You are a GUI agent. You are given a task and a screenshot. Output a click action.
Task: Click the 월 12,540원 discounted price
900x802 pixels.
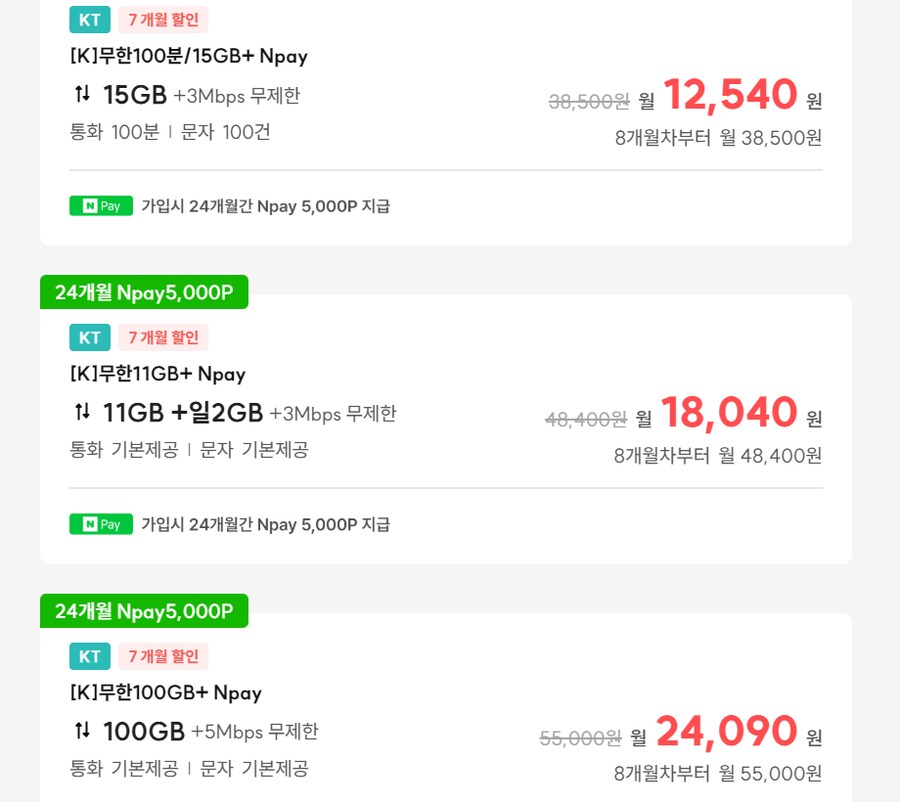click(x=730, y=93)
